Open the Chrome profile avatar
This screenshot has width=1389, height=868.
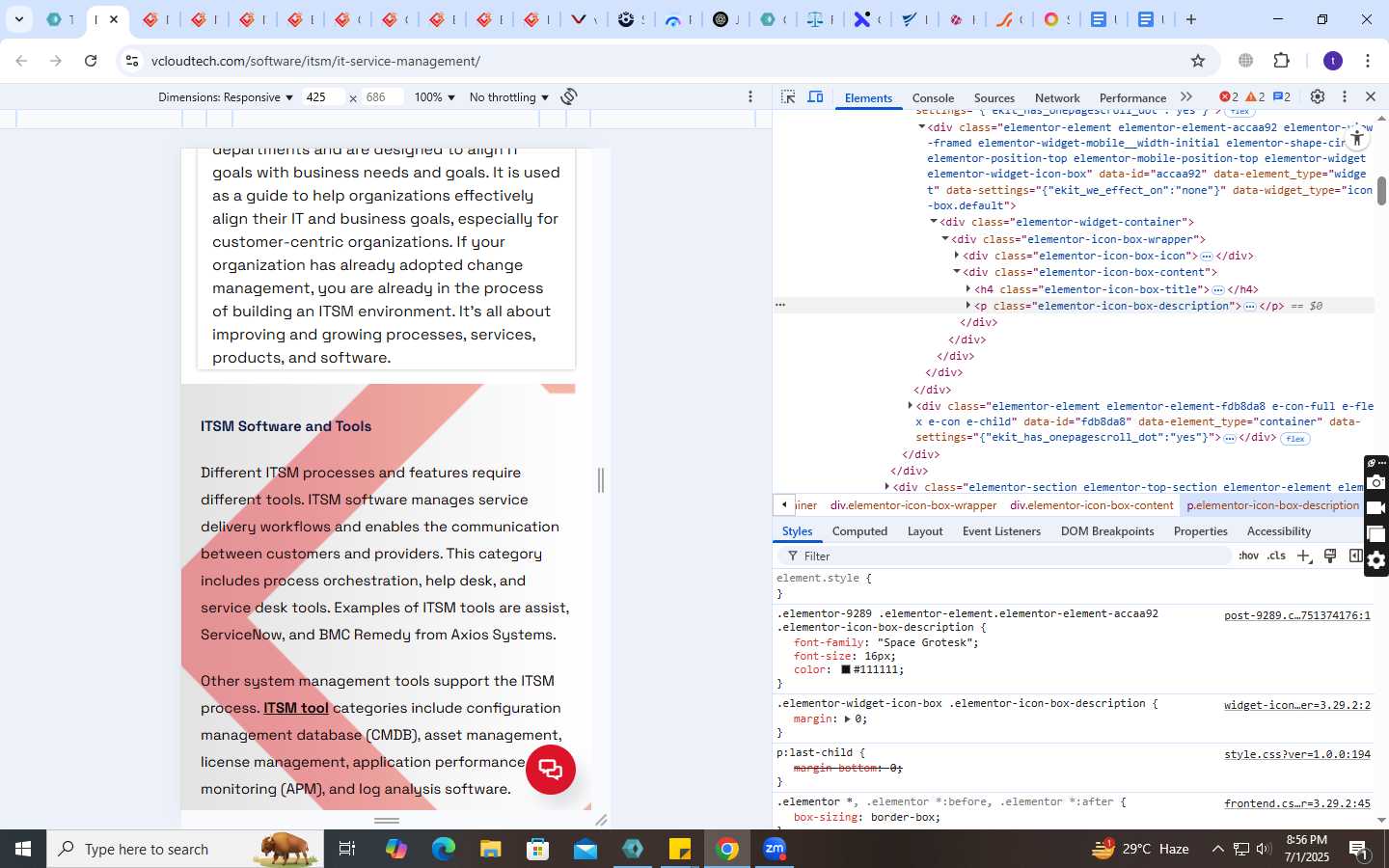coord(1333,61)
